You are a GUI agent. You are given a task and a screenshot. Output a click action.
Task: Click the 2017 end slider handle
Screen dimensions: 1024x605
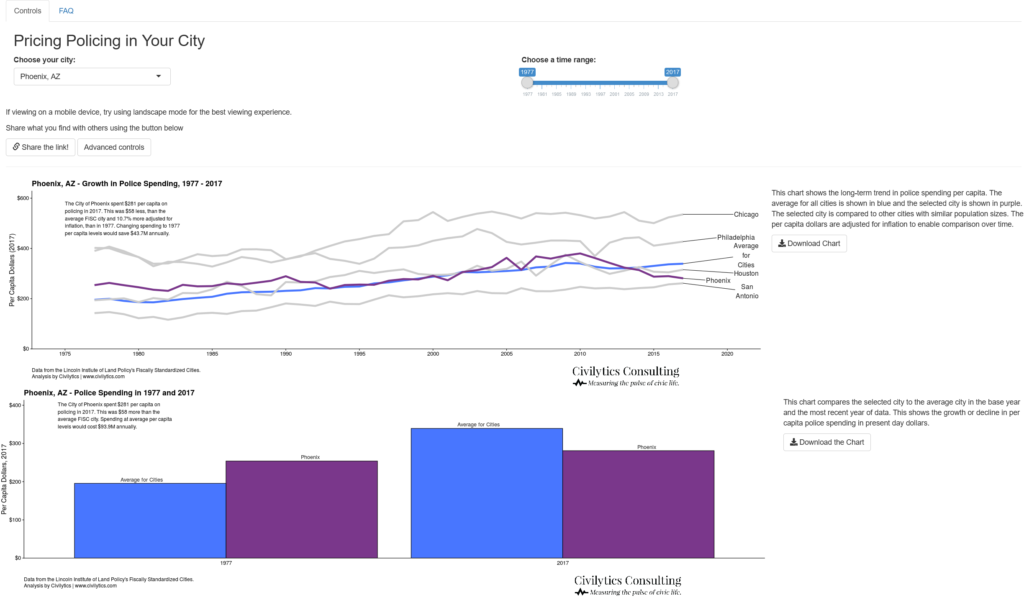pyautogui.click(x=673, y=83)
